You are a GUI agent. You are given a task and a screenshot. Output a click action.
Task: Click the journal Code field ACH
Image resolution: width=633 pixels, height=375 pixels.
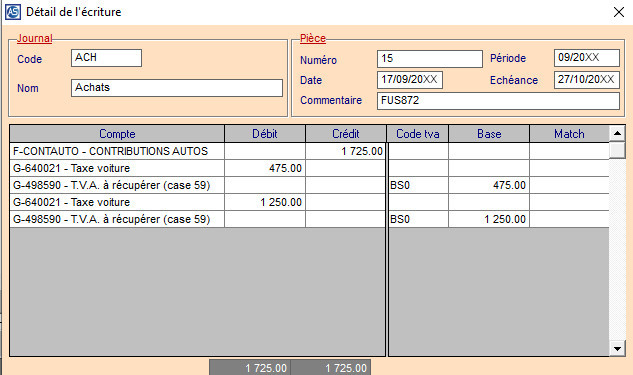(x=106, y=58)
